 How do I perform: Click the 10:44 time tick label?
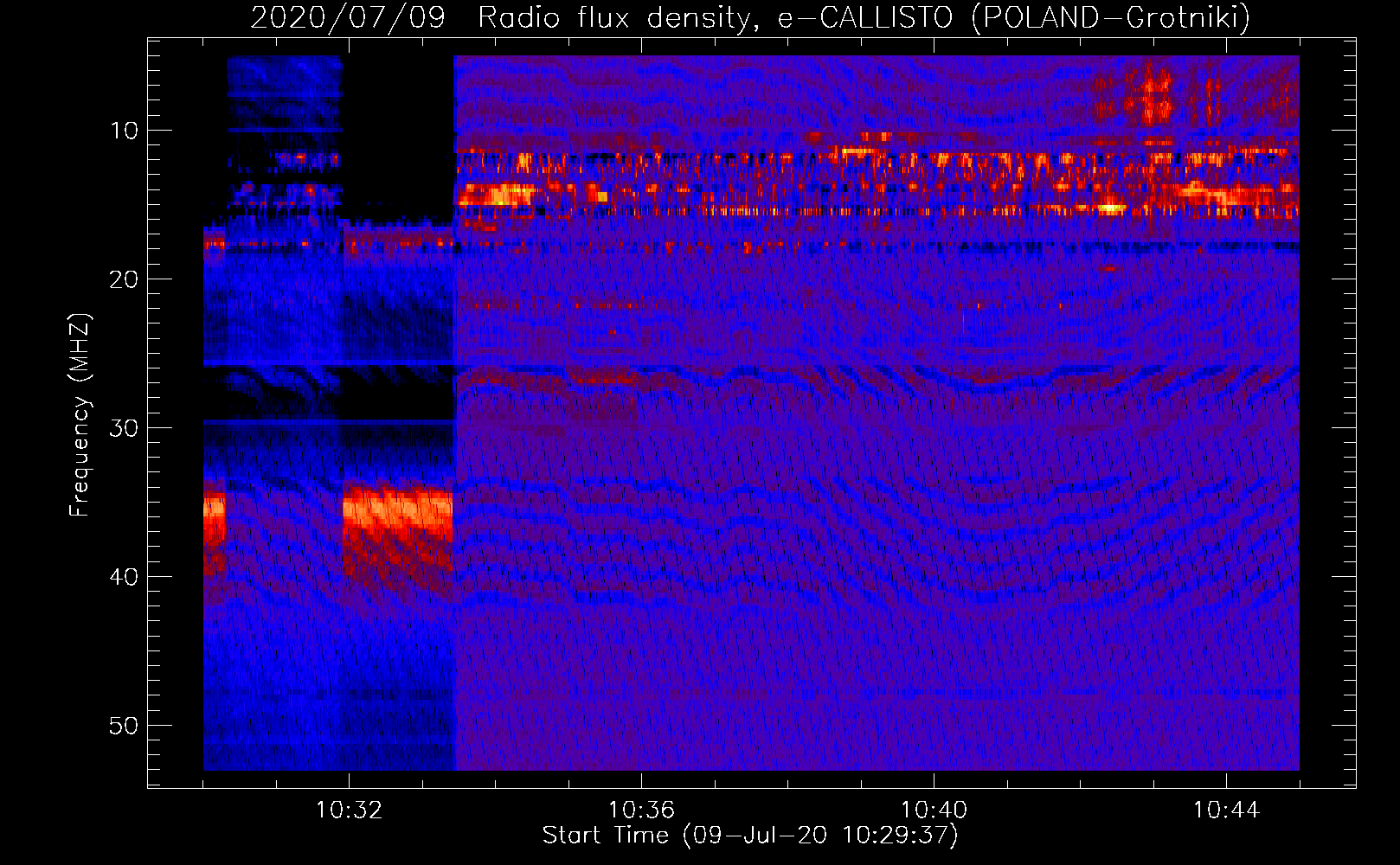[x=1226, y=810]
